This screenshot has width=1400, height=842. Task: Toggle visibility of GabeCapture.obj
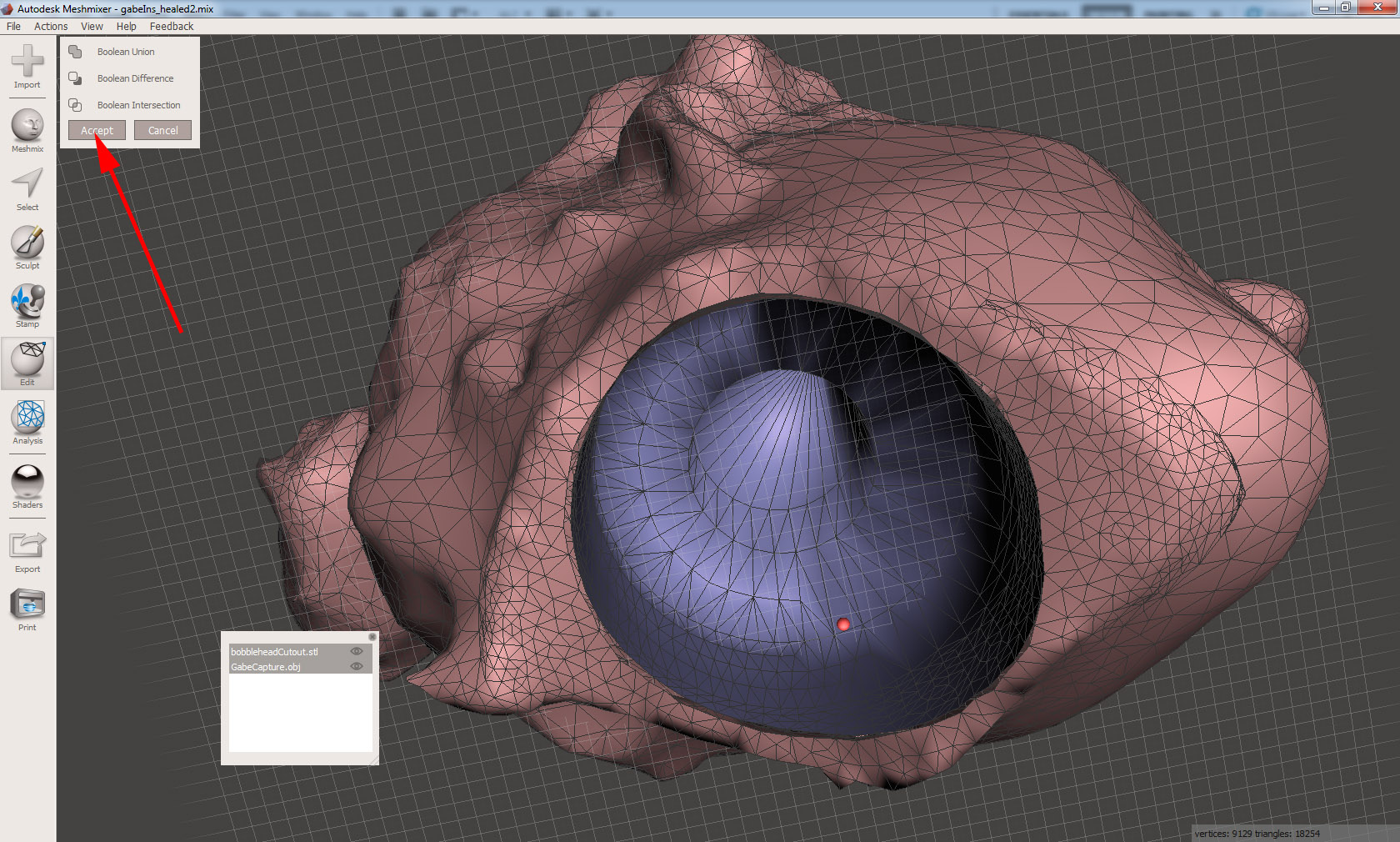(357, 667)
